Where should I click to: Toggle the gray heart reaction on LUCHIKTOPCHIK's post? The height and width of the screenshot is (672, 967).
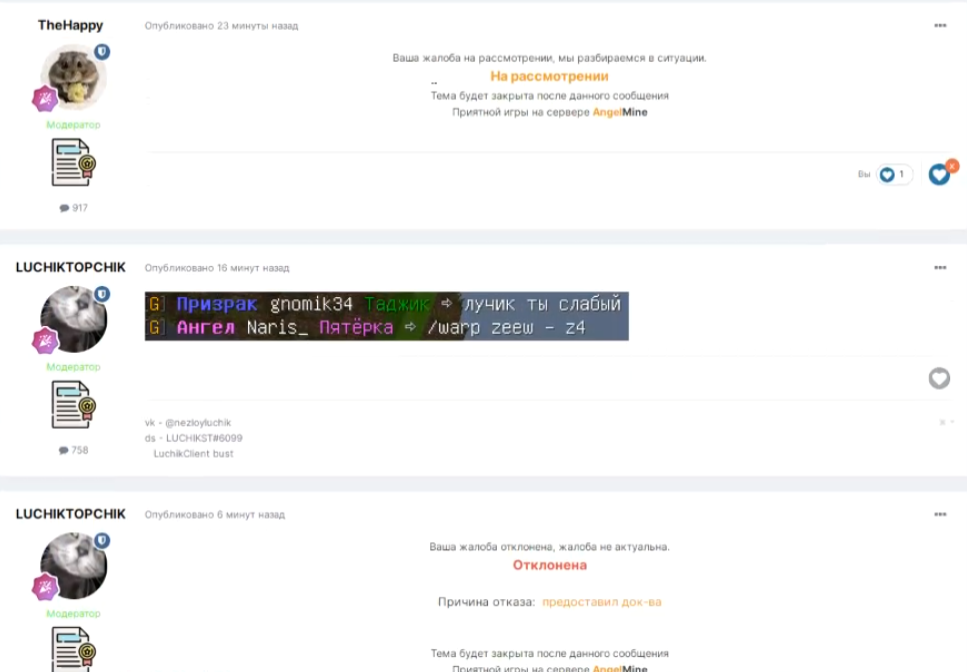(x=939, y=379)
